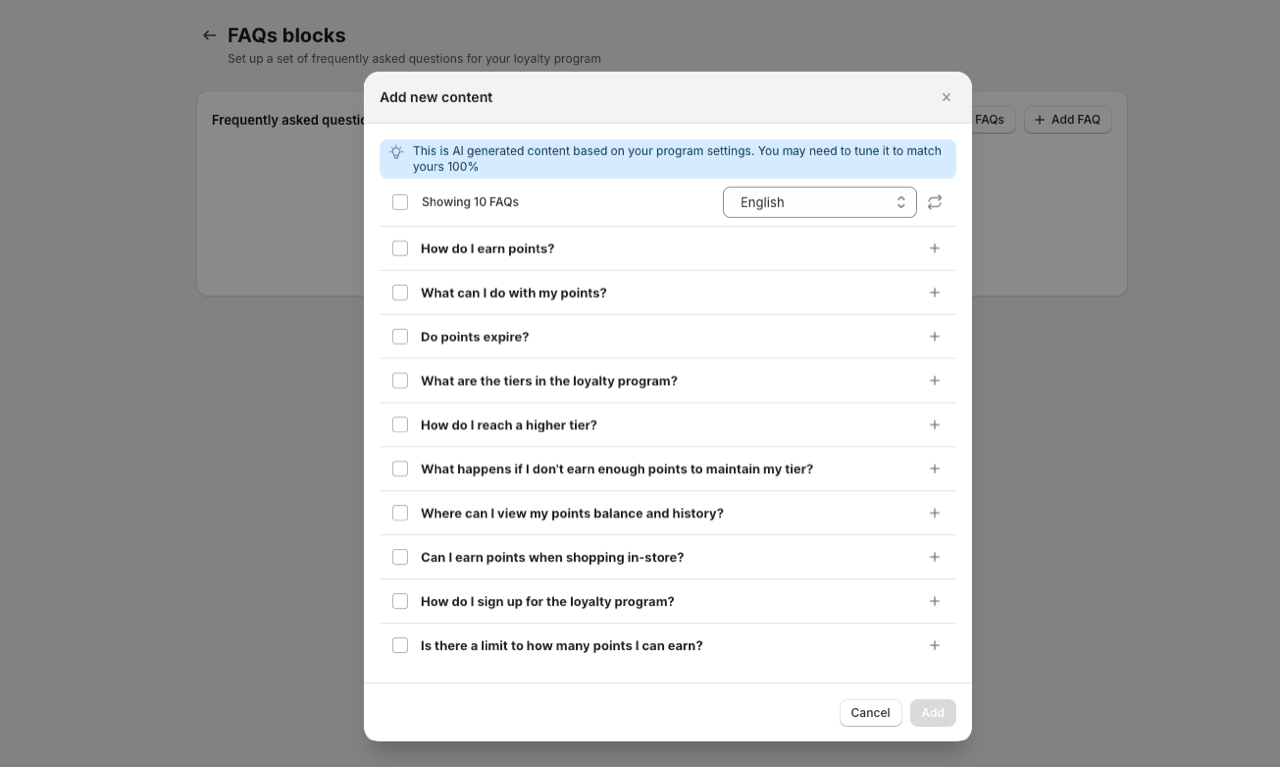1280x767 pixels.
Task: Click plus icon for 'Do points expire?'
Action: (x=935, y=336)
